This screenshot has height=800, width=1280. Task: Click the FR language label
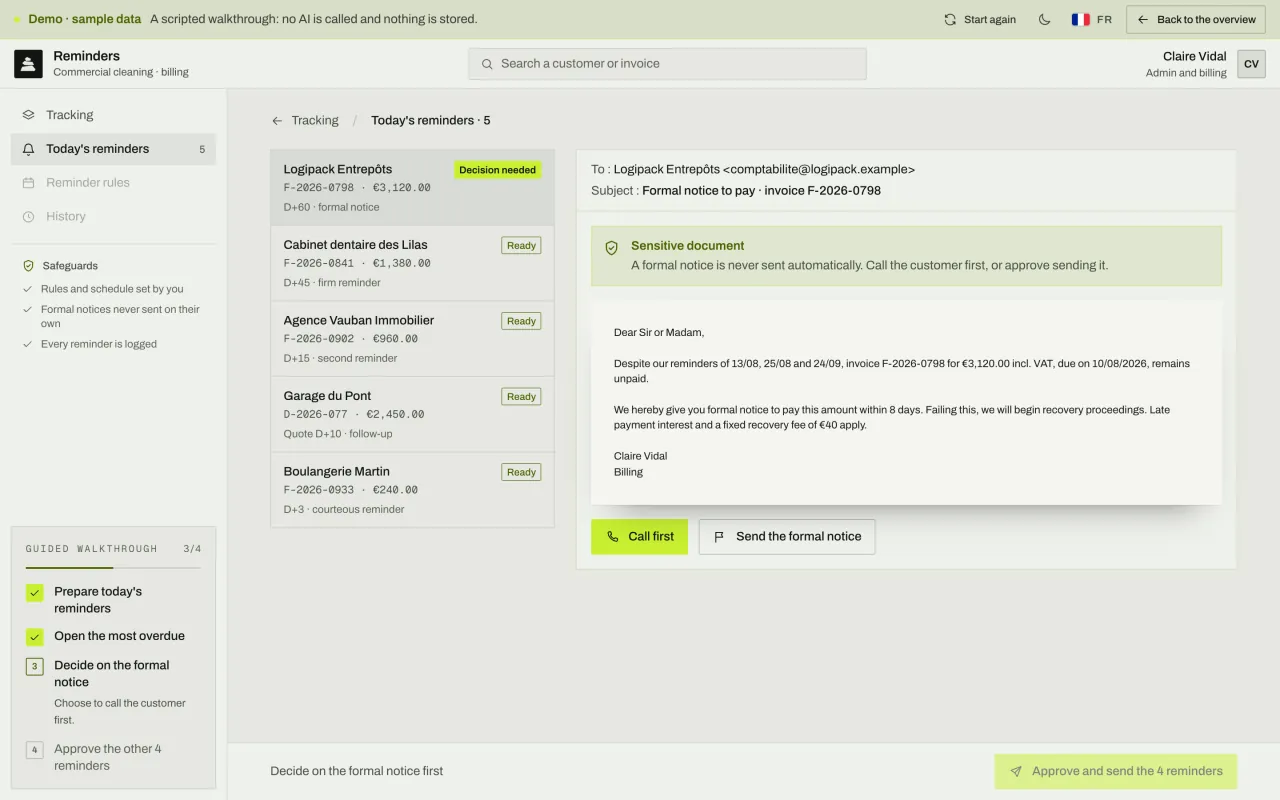coord(1104,20)
